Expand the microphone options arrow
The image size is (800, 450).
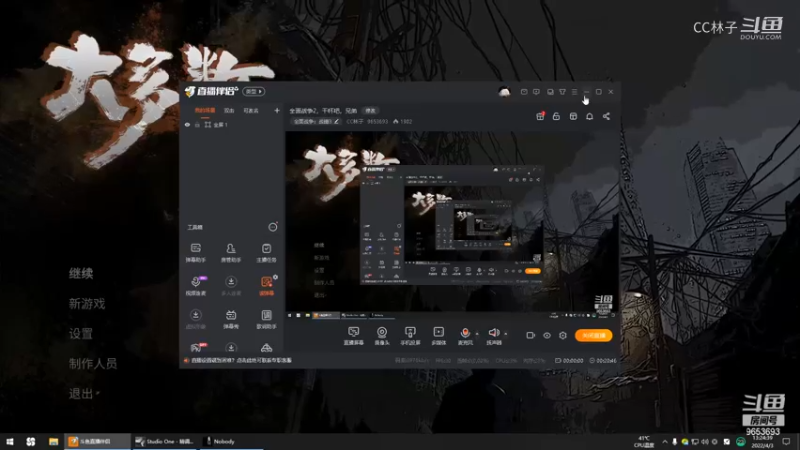click(x=477, y=334)
